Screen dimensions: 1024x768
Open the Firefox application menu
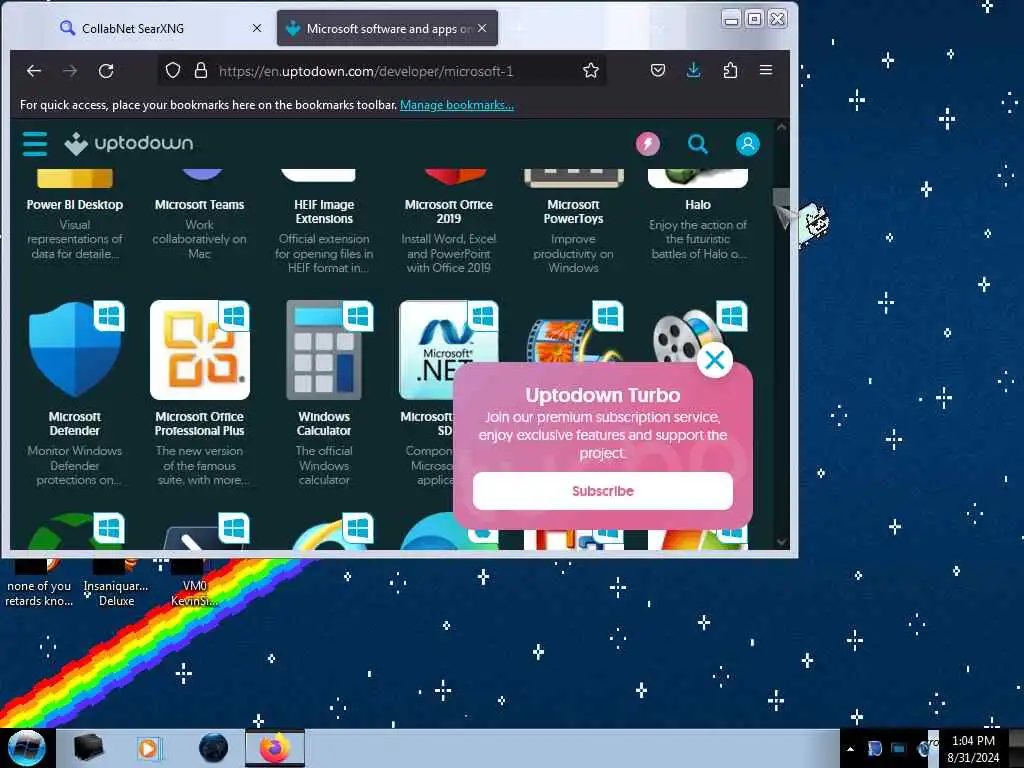tap(766, 70)
